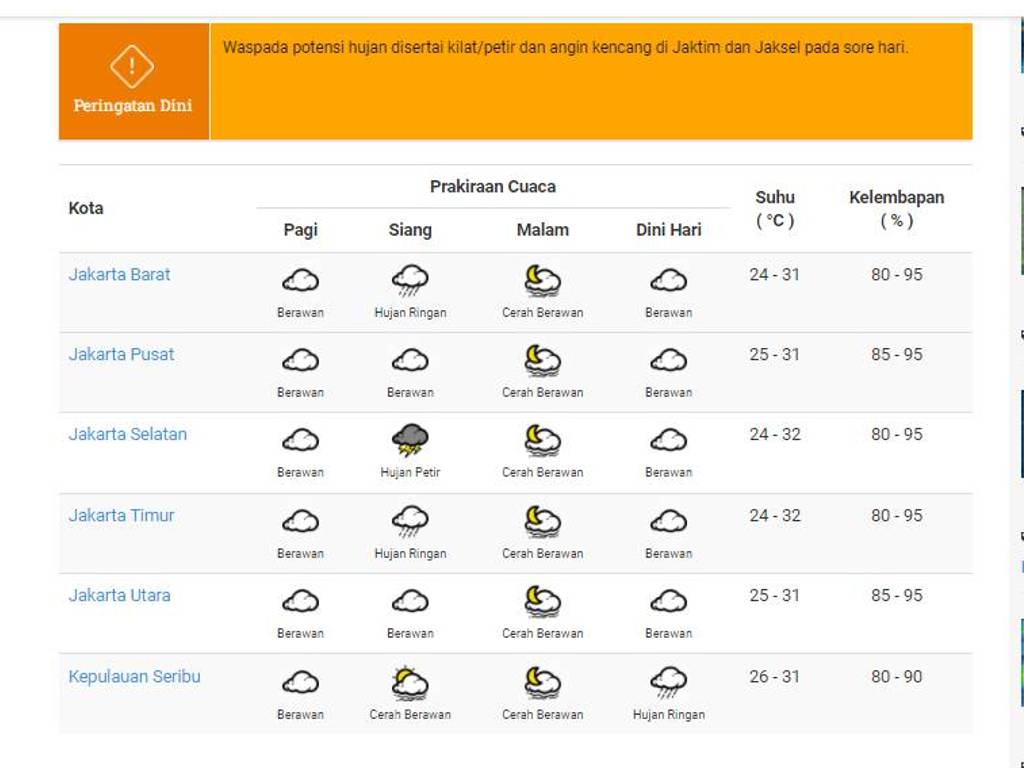Viewport: 1024px width, 768px height.
Task: Click Jakarta Selatan Malam Cerah Berawan icon
Action: (x=542, y=440)
